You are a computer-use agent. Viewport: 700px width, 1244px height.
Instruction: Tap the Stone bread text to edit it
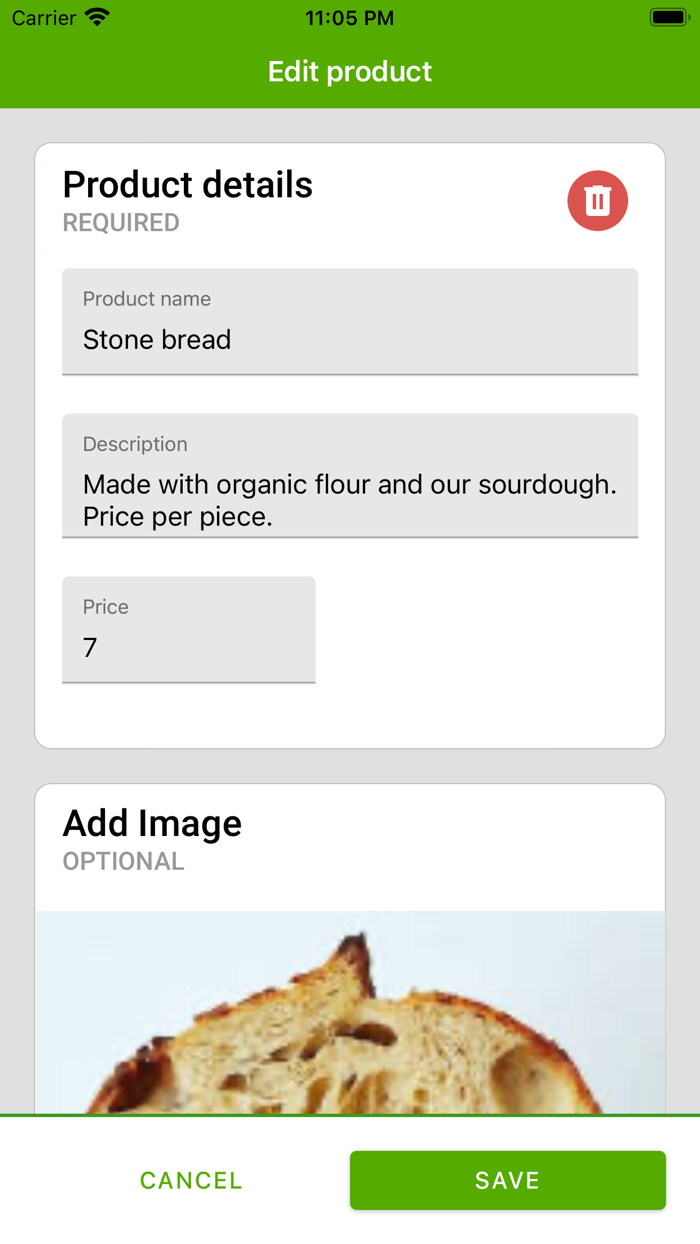tap(156, 340)
